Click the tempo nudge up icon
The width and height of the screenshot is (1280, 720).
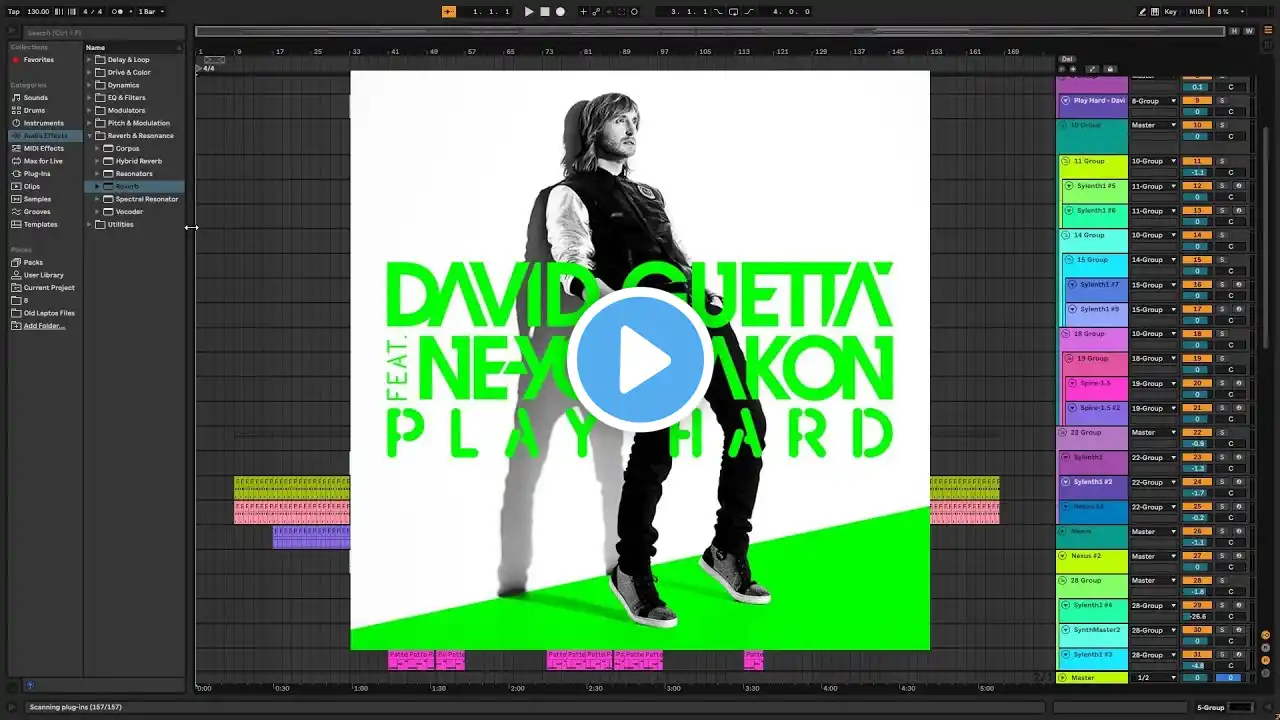[x=71, y=12]
